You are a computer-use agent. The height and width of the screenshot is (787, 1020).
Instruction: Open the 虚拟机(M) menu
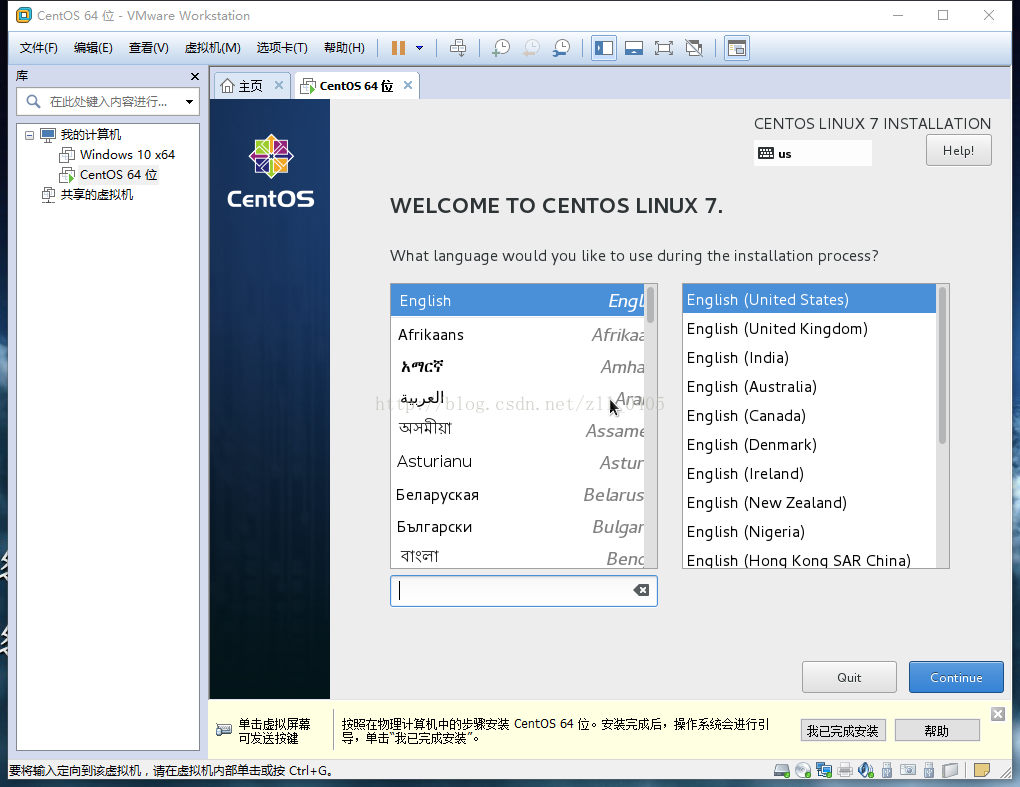(x=213, y=47)
